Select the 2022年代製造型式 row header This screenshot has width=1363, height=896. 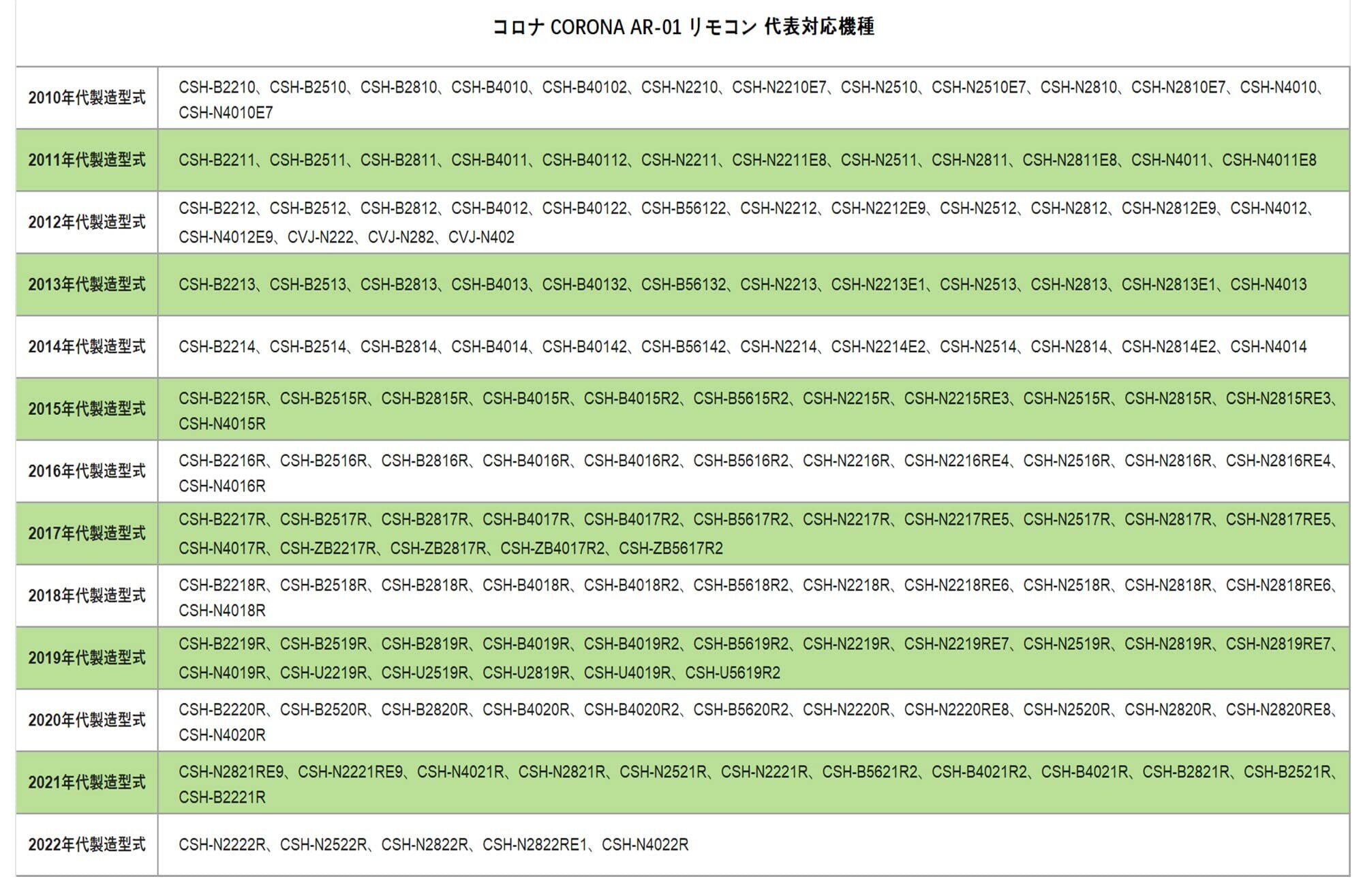(x=87, y=845)
